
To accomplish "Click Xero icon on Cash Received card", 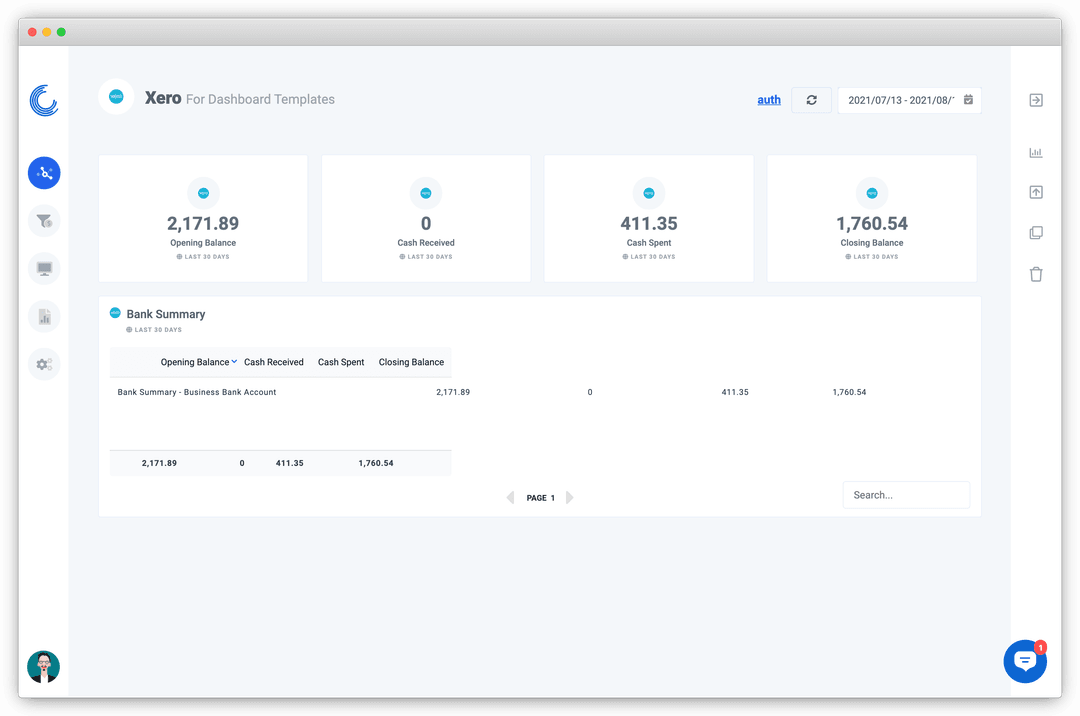I will 426,193.
